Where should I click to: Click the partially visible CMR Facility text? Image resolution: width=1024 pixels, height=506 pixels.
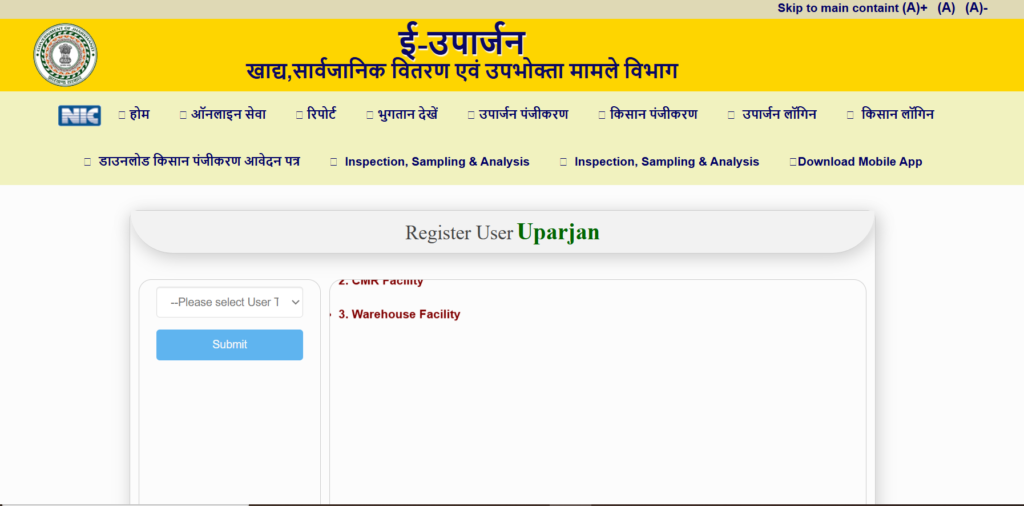tap(381, 282)
